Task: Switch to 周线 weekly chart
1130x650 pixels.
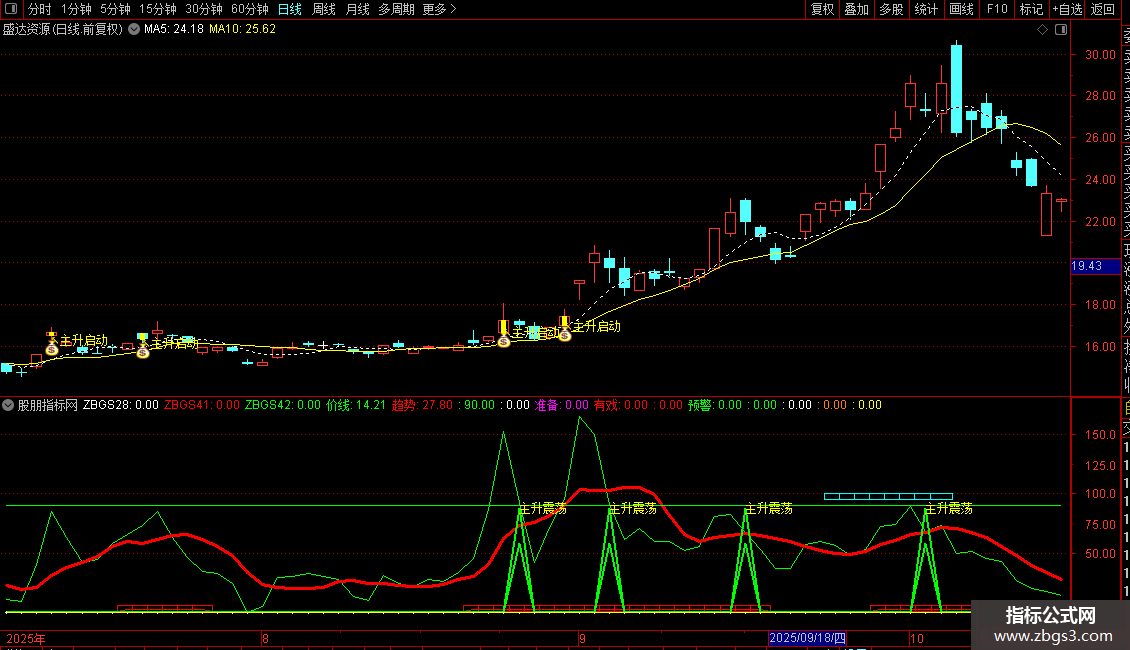Action: 324,9
